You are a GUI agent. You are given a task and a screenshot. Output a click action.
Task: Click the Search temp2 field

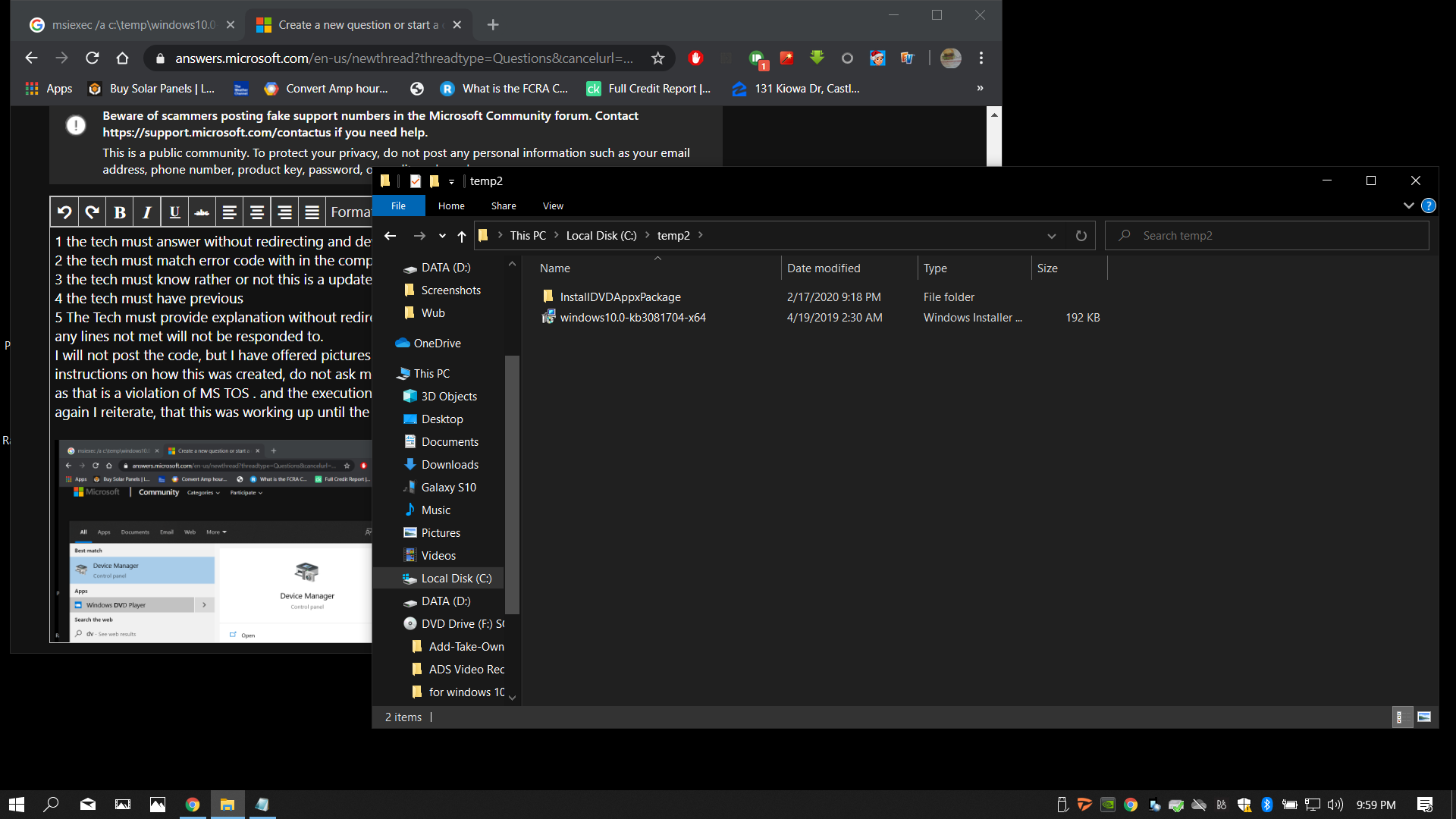(1267, 236)
